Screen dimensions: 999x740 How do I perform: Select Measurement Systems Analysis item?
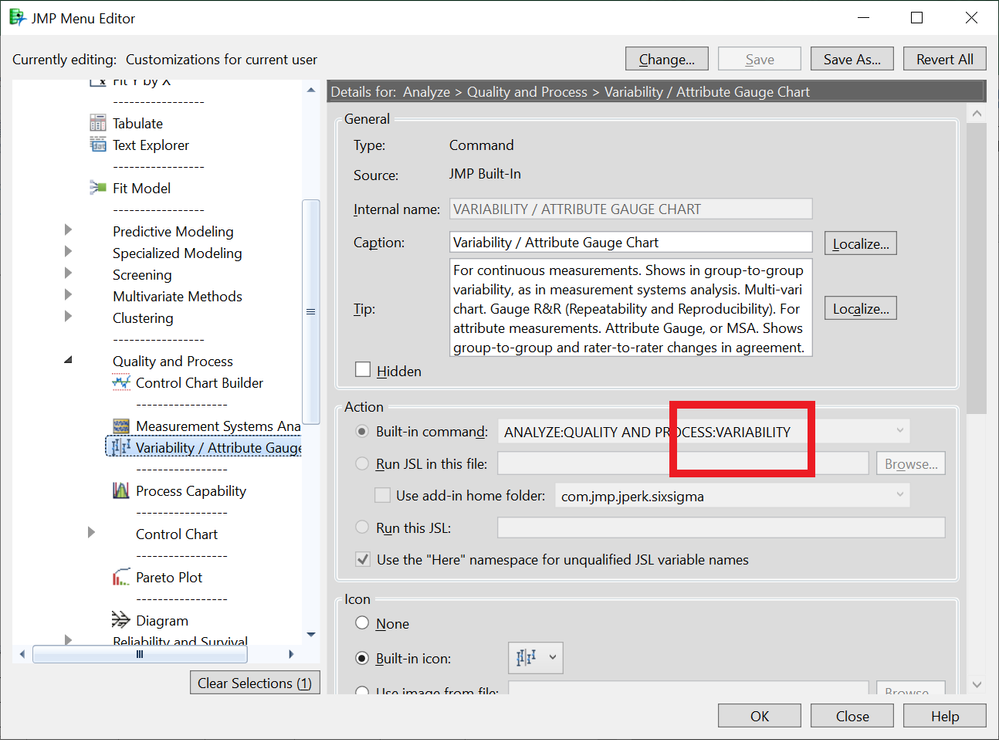click(x=218, y=426)
